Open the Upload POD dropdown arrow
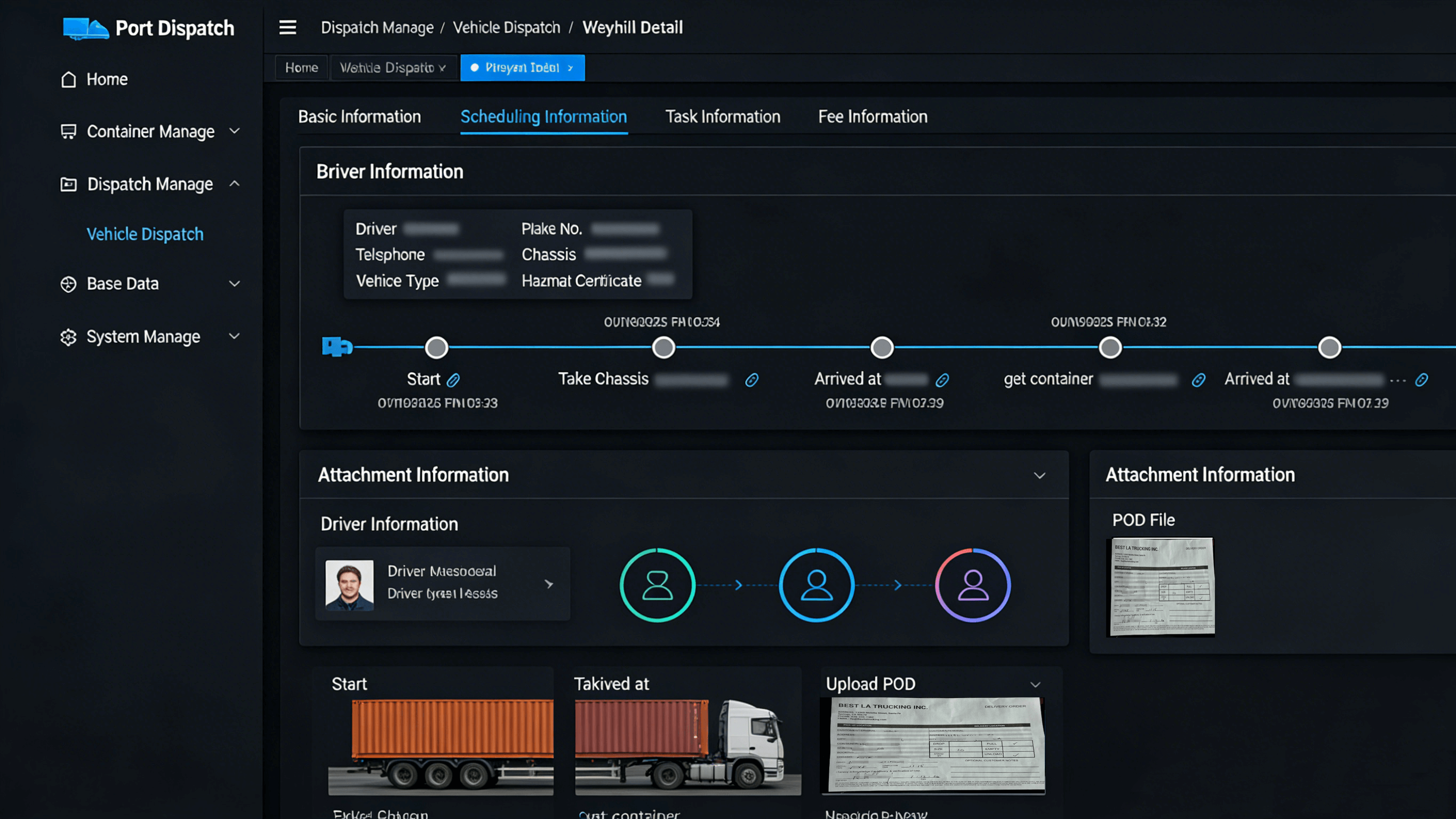This screenshot has width=1456, height=819. click(x=1035, y=685)
